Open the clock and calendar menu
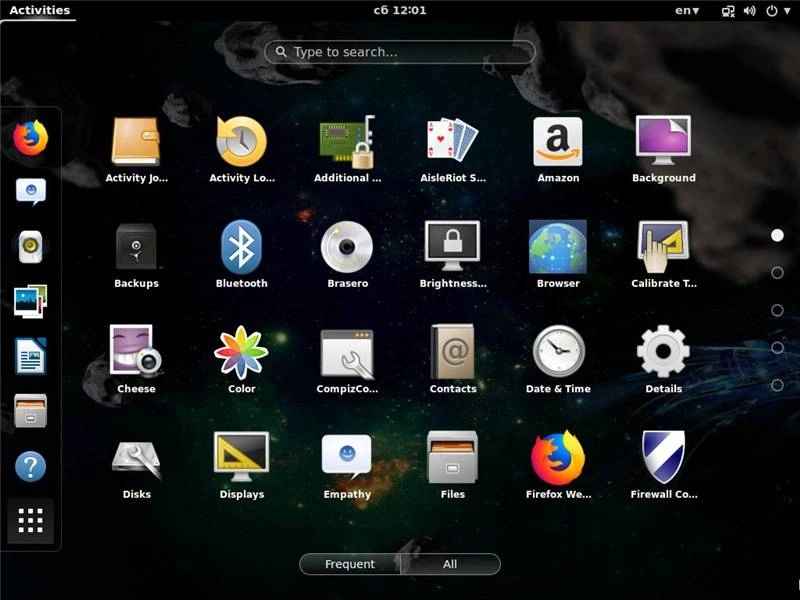 point(399,10)
